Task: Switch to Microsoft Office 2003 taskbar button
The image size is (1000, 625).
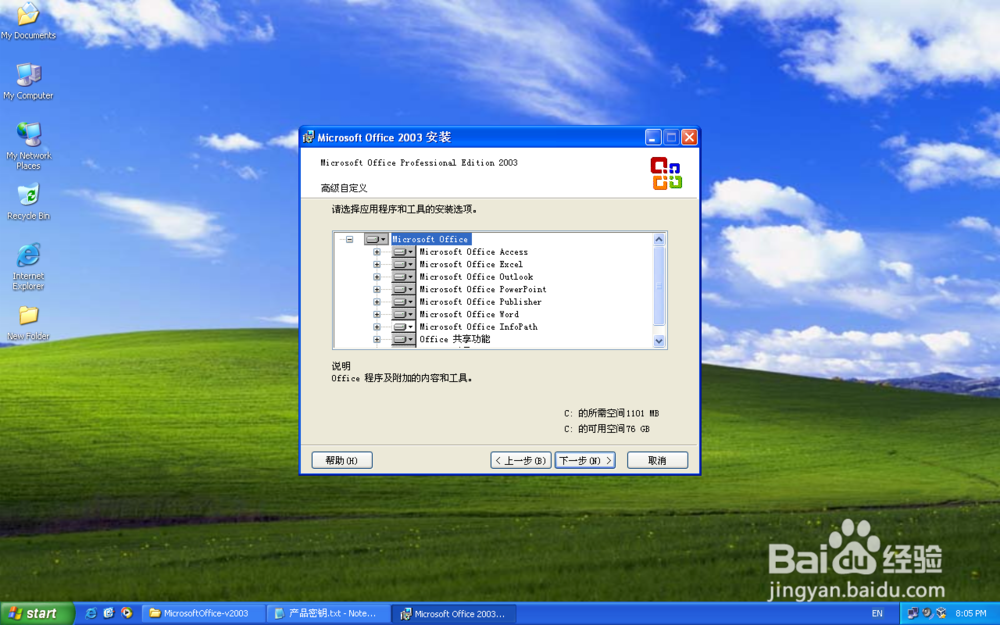Action: (453, 613)
